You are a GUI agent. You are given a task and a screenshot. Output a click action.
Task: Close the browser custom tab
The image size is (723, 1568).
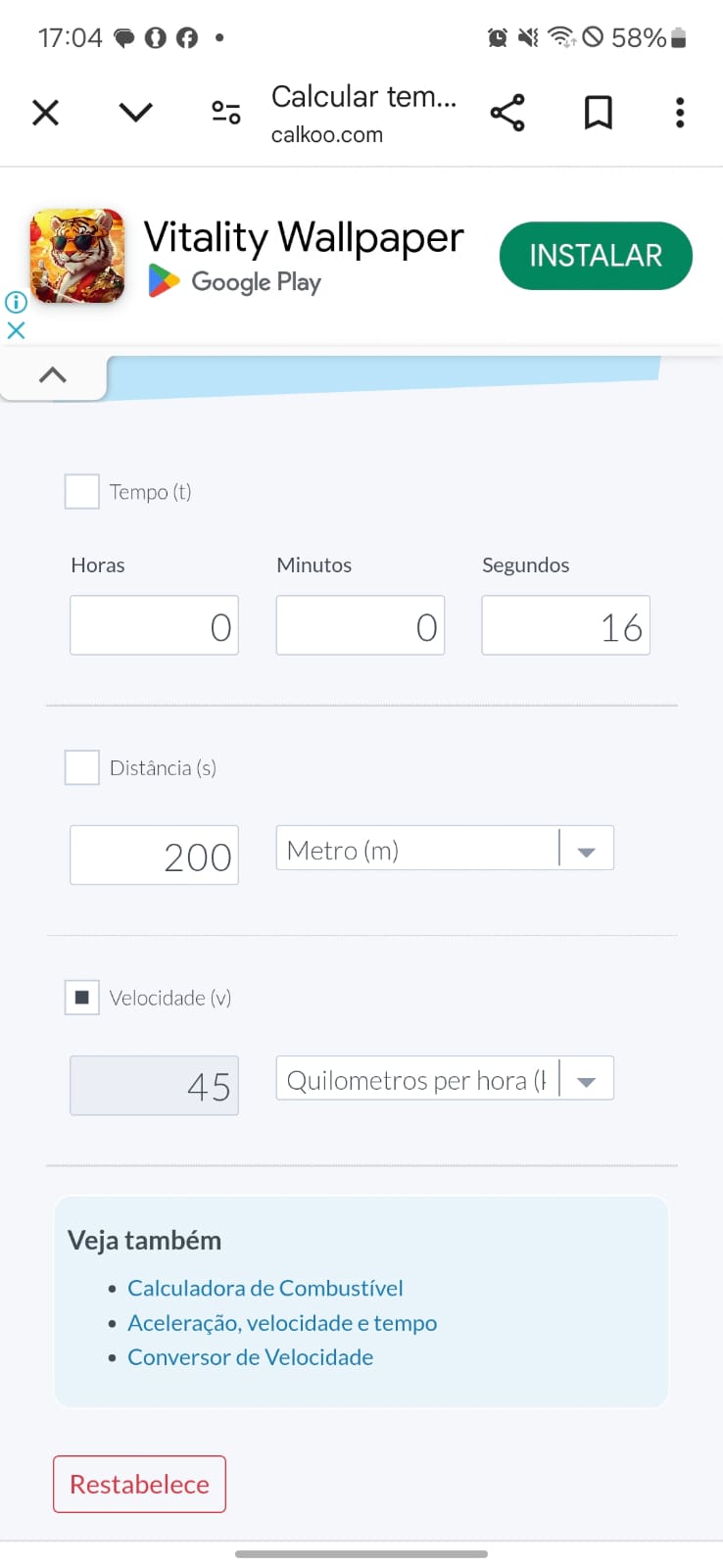pyautogui.click(x=45, y=113)
